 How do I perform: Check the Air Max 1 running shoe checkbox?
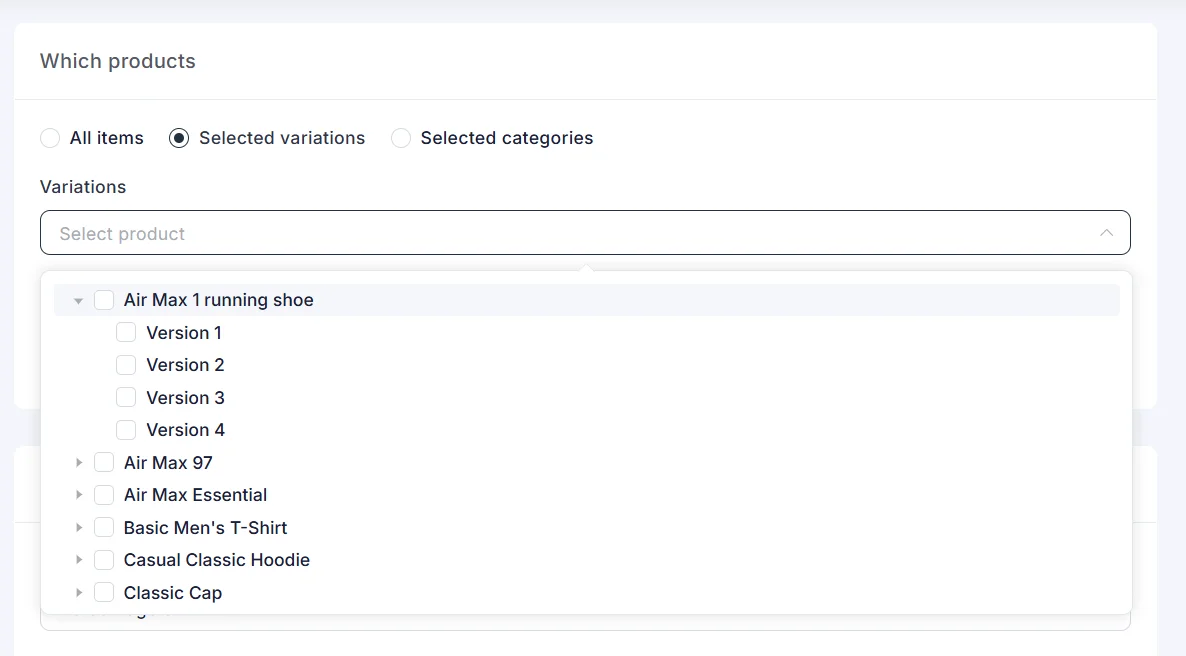[x=104, y=300]
